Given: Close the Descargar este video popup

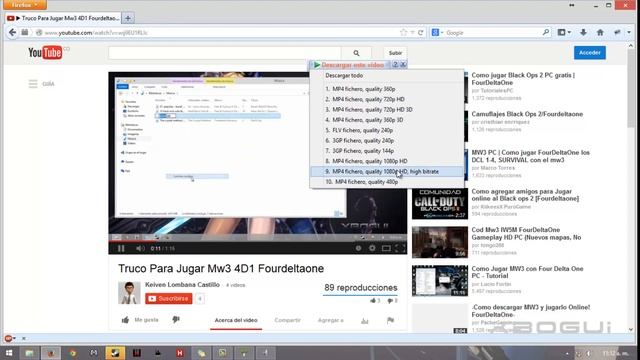Looking at the screenshot, I should [403, 64].
